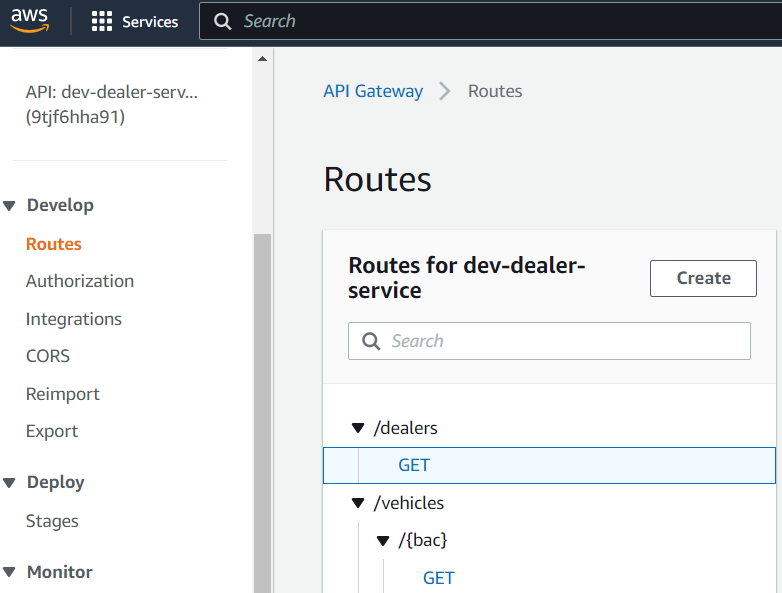The width and height of the screenshot is (782, 593).
Task: Click the magnifier icon in top search bar
Action: [x=222, y=21]
